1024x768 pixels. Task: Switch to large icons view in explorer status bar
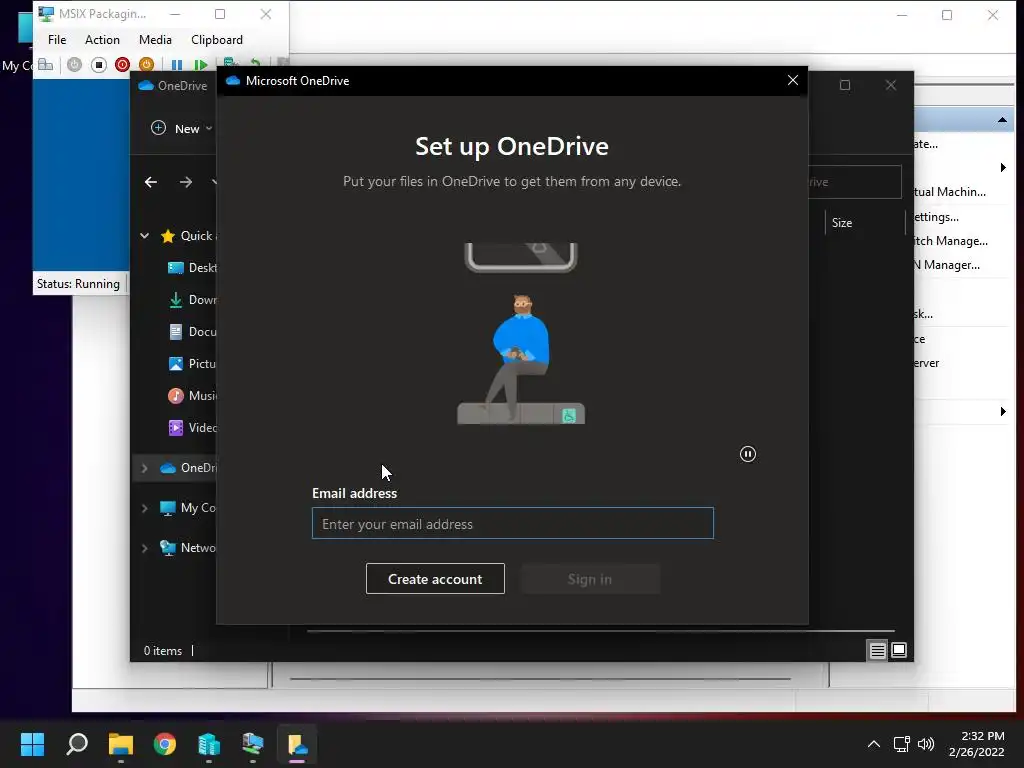coord(899,650)
